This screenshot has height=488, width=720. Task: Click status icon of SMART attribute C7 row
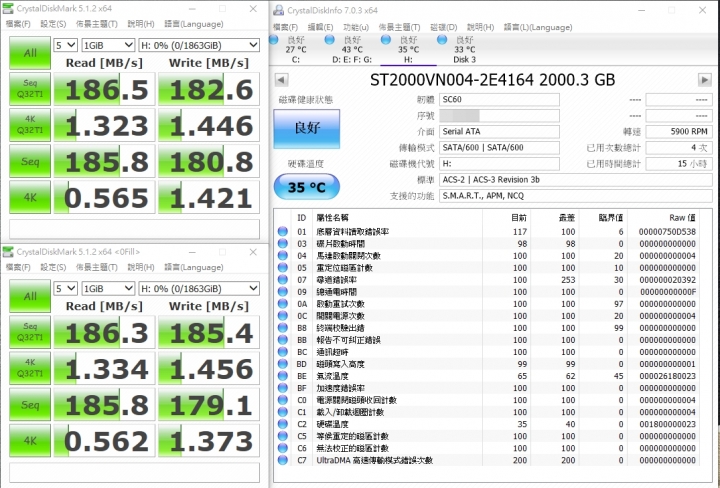point(283,460)
